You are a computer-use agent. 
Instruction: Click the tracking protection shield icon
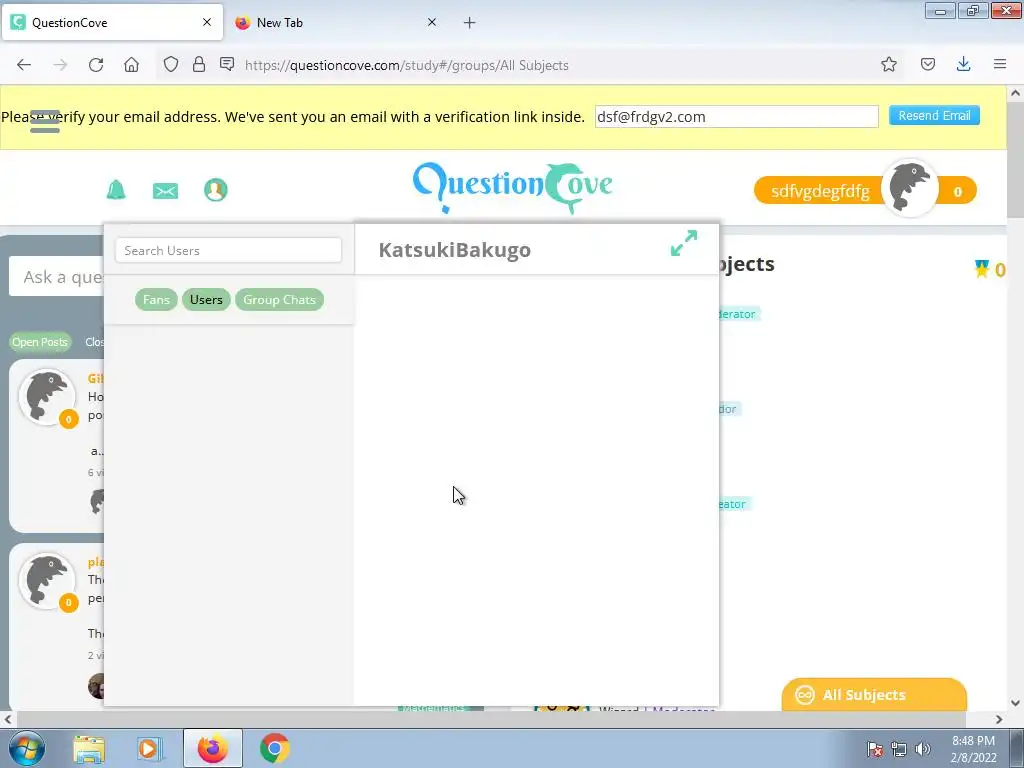coord(170,65)
